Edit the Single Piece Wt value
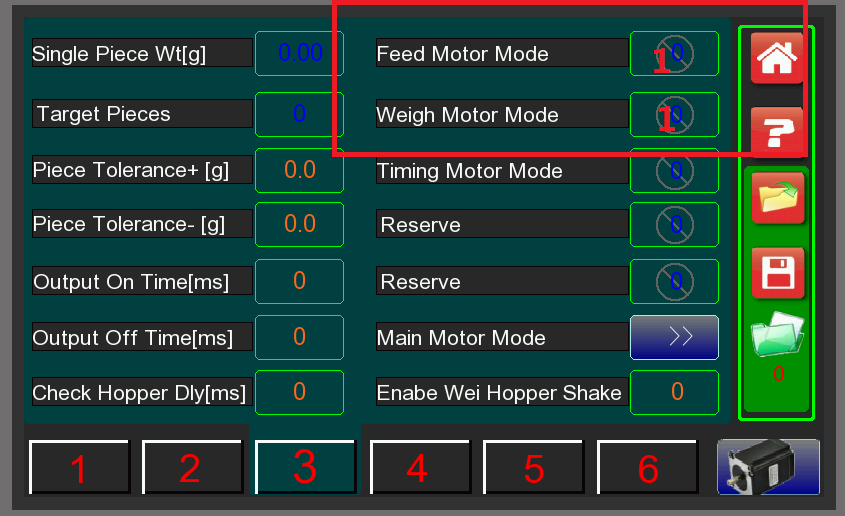 point(299,53)
